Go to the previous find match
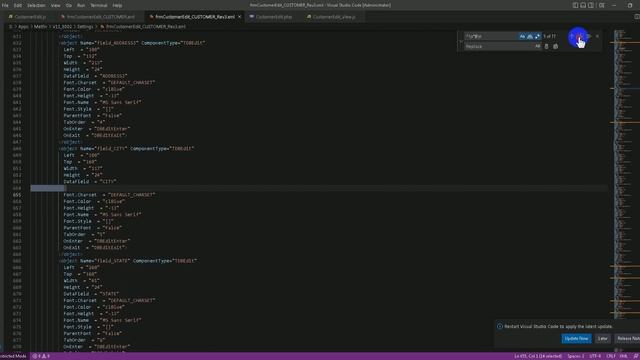The image size is (640, 360). point(571,36)
